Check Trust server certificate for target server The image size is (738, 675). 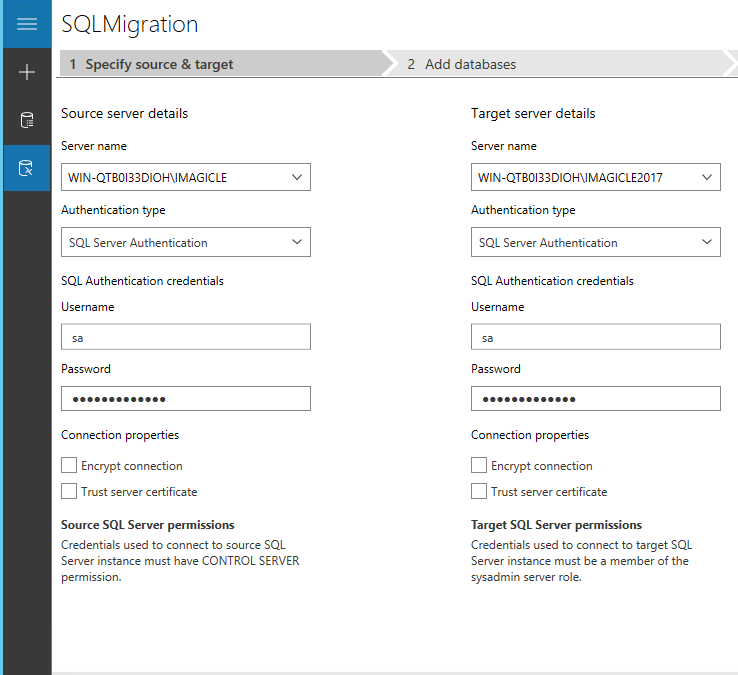pos(479,491)
